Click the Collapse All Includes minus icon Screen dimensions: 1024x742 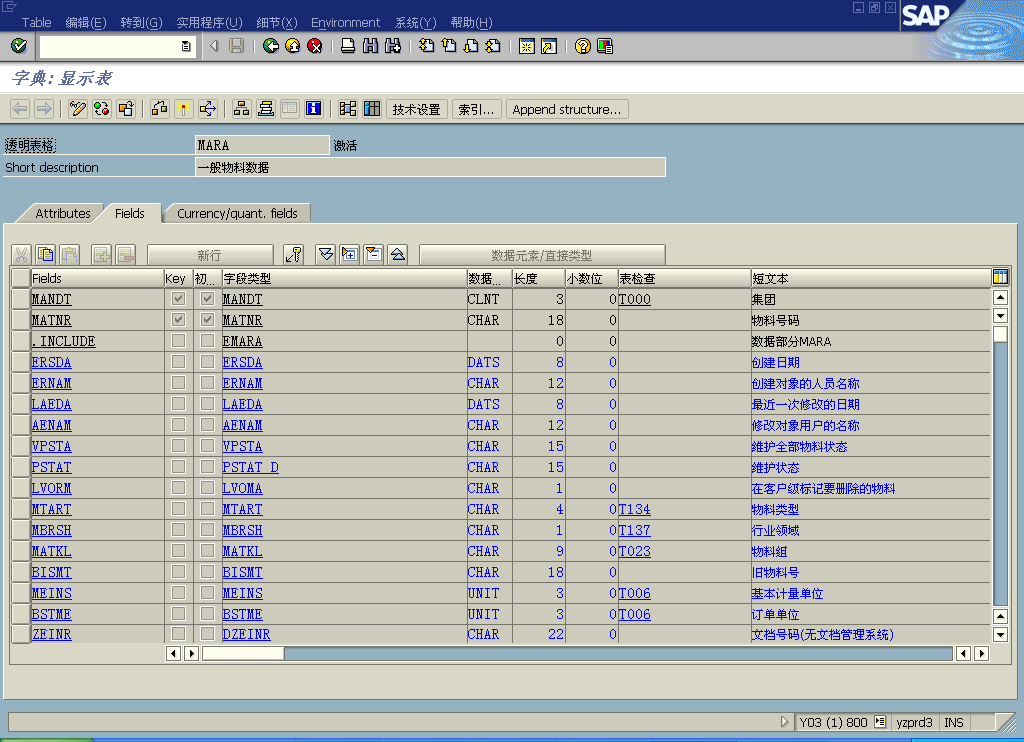[x=374, y=255]
